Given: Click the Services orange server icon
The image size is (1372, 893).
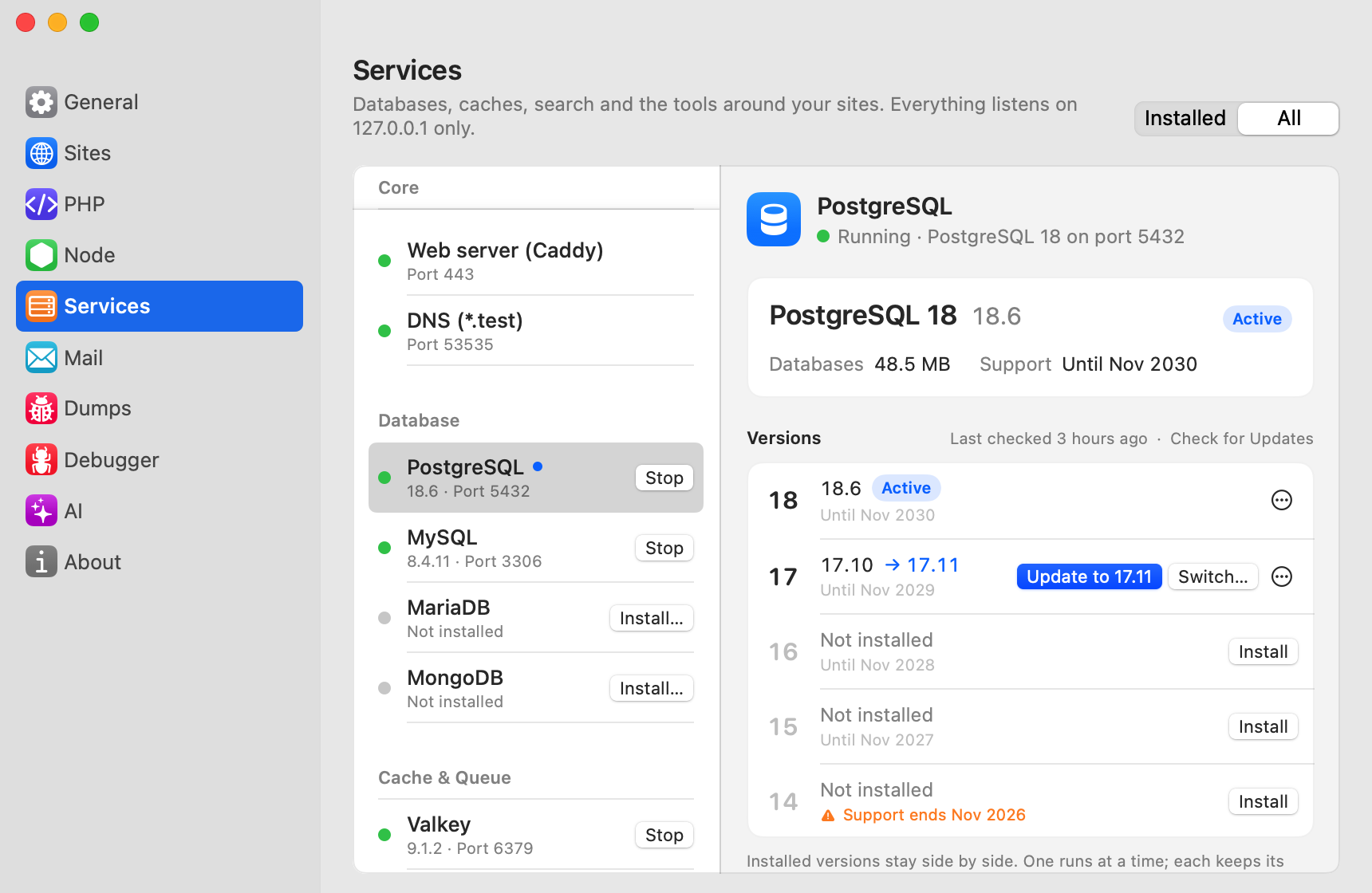Looking at the screenshot, I should (41, 306).
